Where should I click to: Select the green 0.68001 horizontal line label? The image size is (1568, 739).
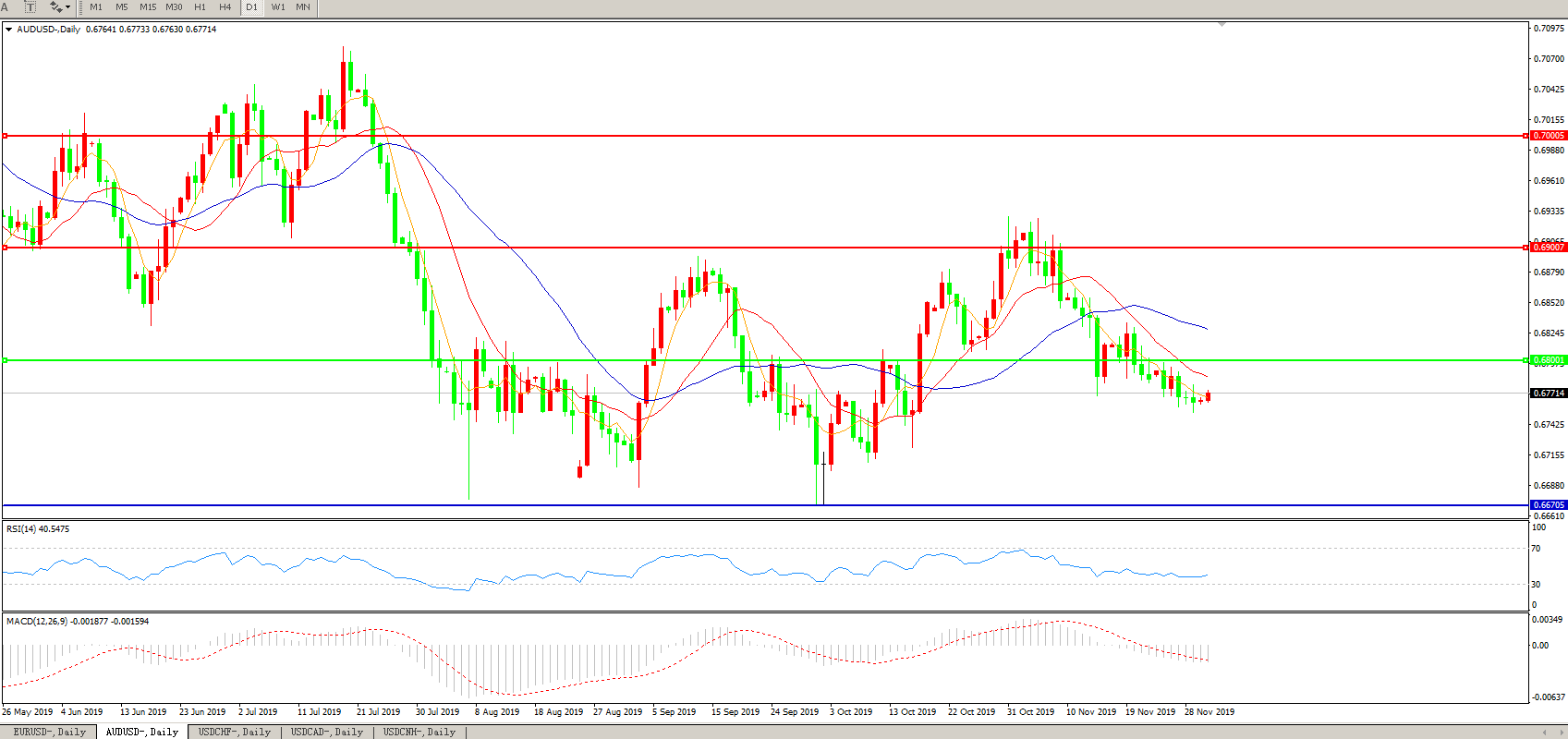(x=1549, y=360)
